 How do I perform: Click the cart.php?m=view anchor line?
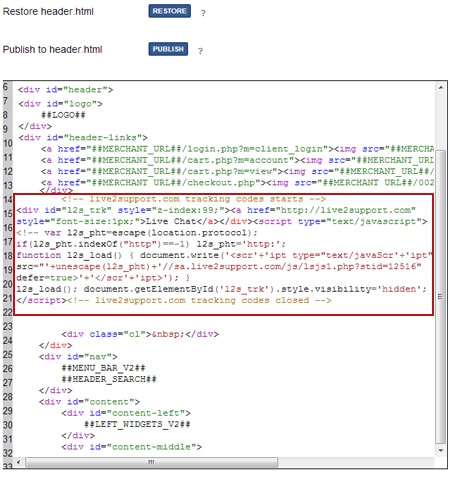(x=237, y=171)
